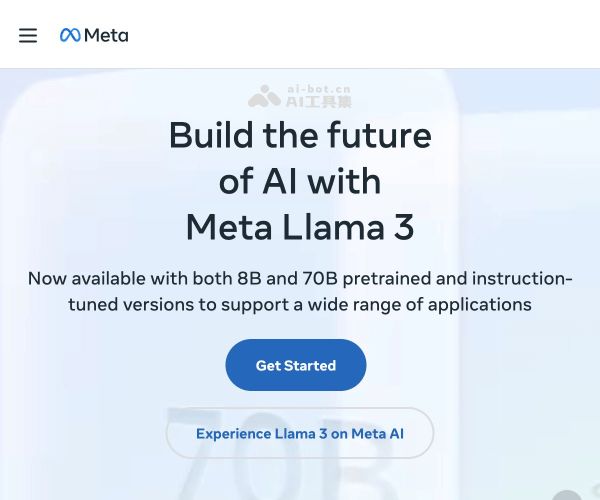Click the ai-bot.cn watermark logo icon
This screenshot has height=500, width=600.
(x=265, y=96)
